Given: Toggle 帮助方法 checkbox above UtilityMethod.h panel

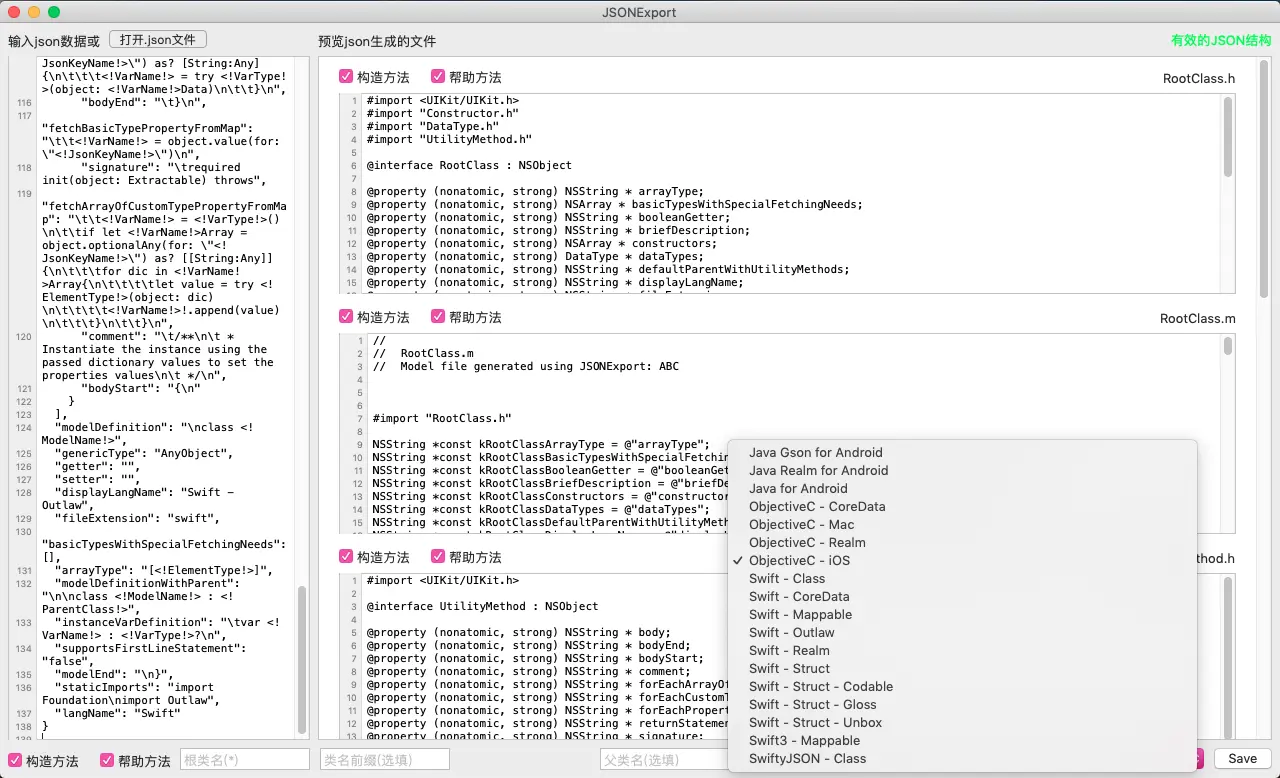Looking at the screenshot, I should (x=438, y=557).
